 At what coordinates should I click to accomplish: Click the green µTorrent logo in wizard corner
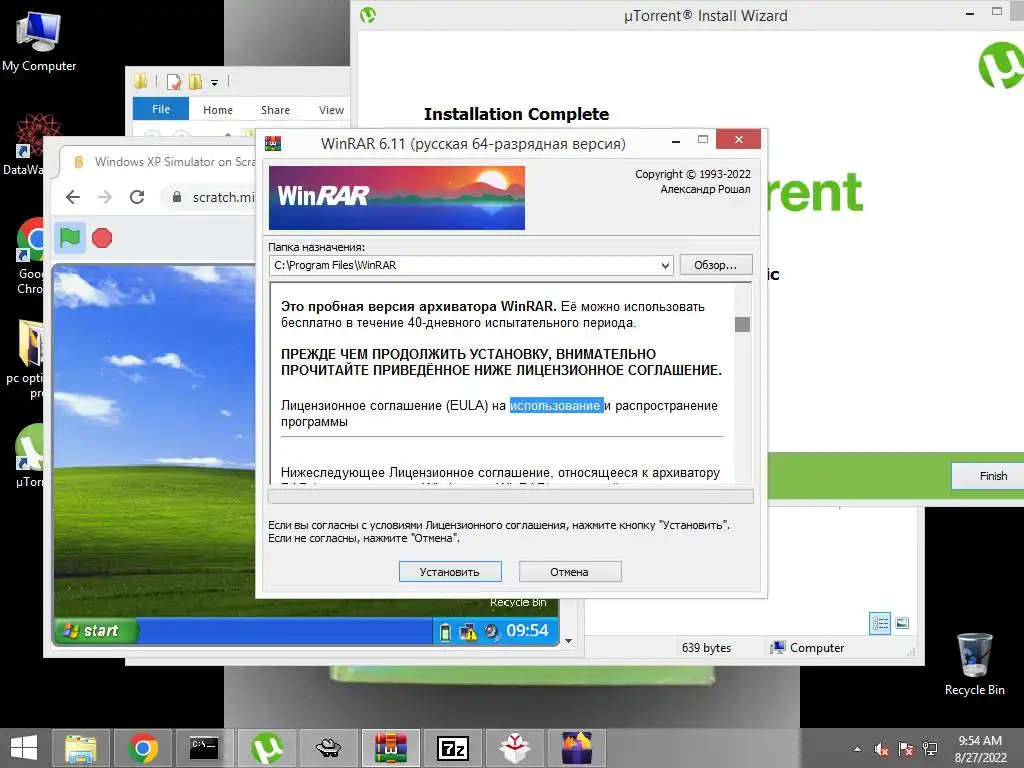[x=1001, y=65]
